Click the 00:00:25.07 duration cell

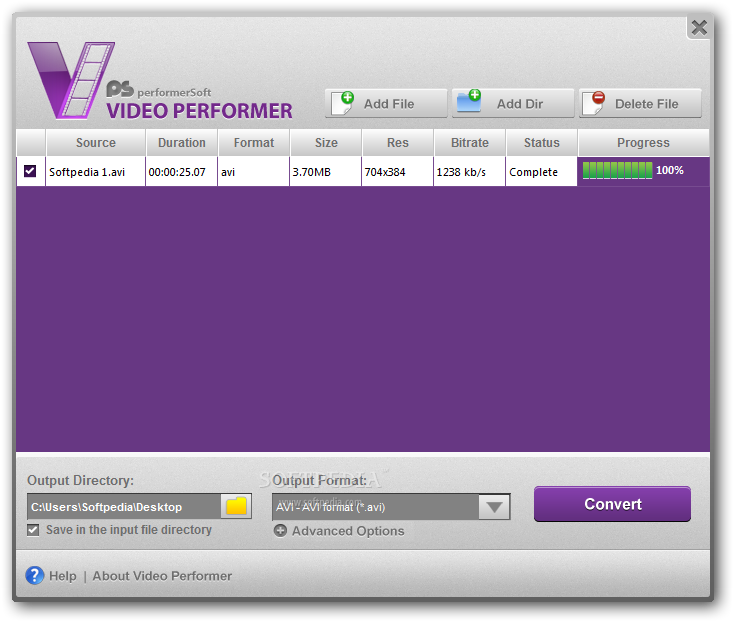tap(182, 172)
